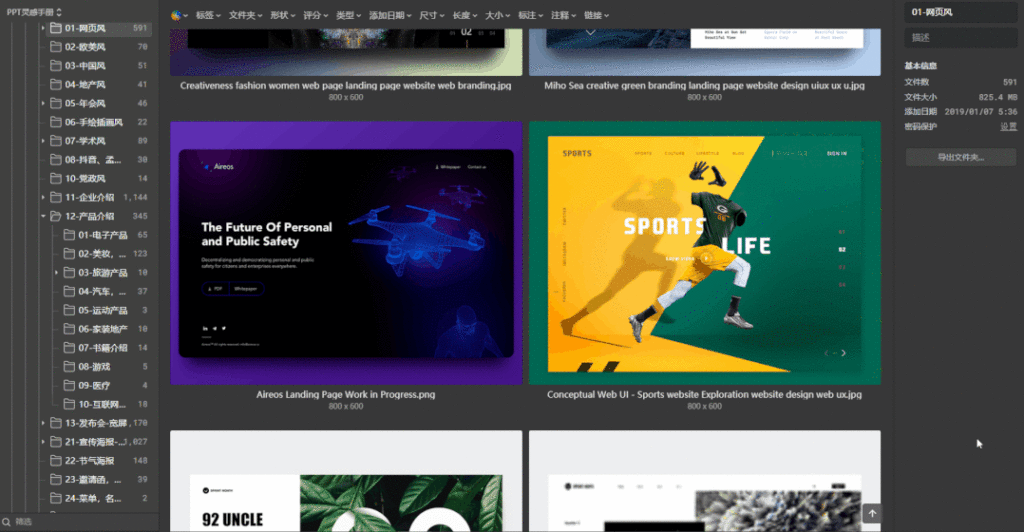1024x532 pixels.
Task: Click the 导出文件夹 button
Action: pos(960,157)
